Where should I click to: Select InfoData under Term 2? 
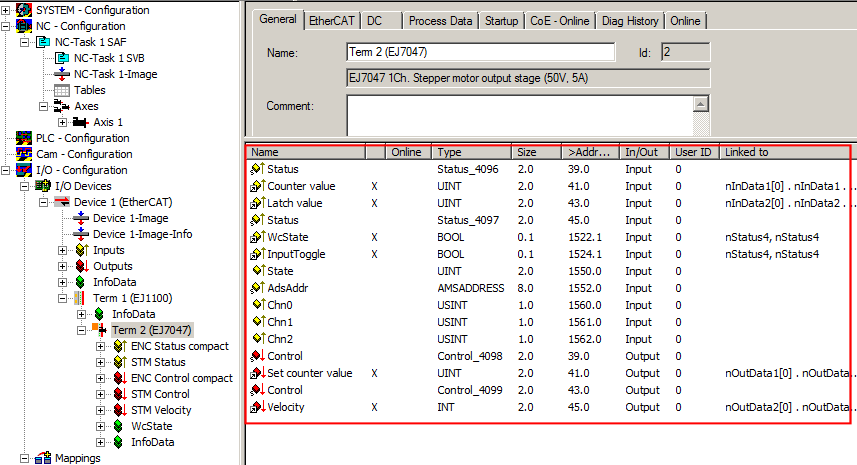152,442
